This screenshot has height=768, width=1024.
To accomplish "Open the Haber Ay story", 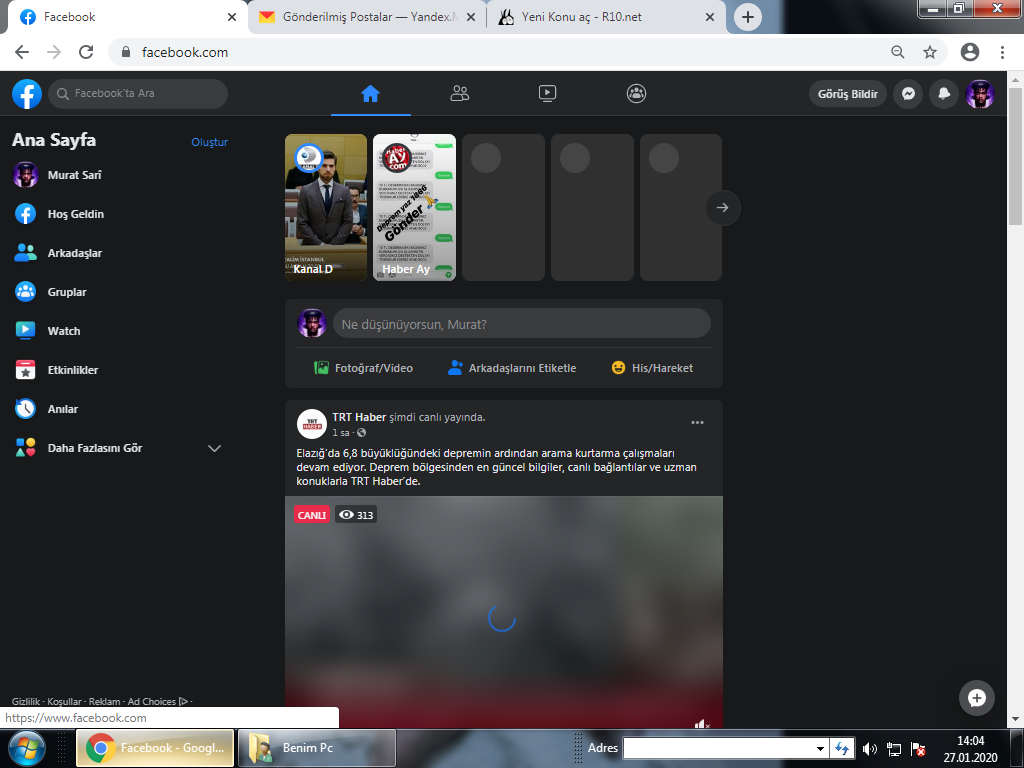I will [x=414, y=208].
